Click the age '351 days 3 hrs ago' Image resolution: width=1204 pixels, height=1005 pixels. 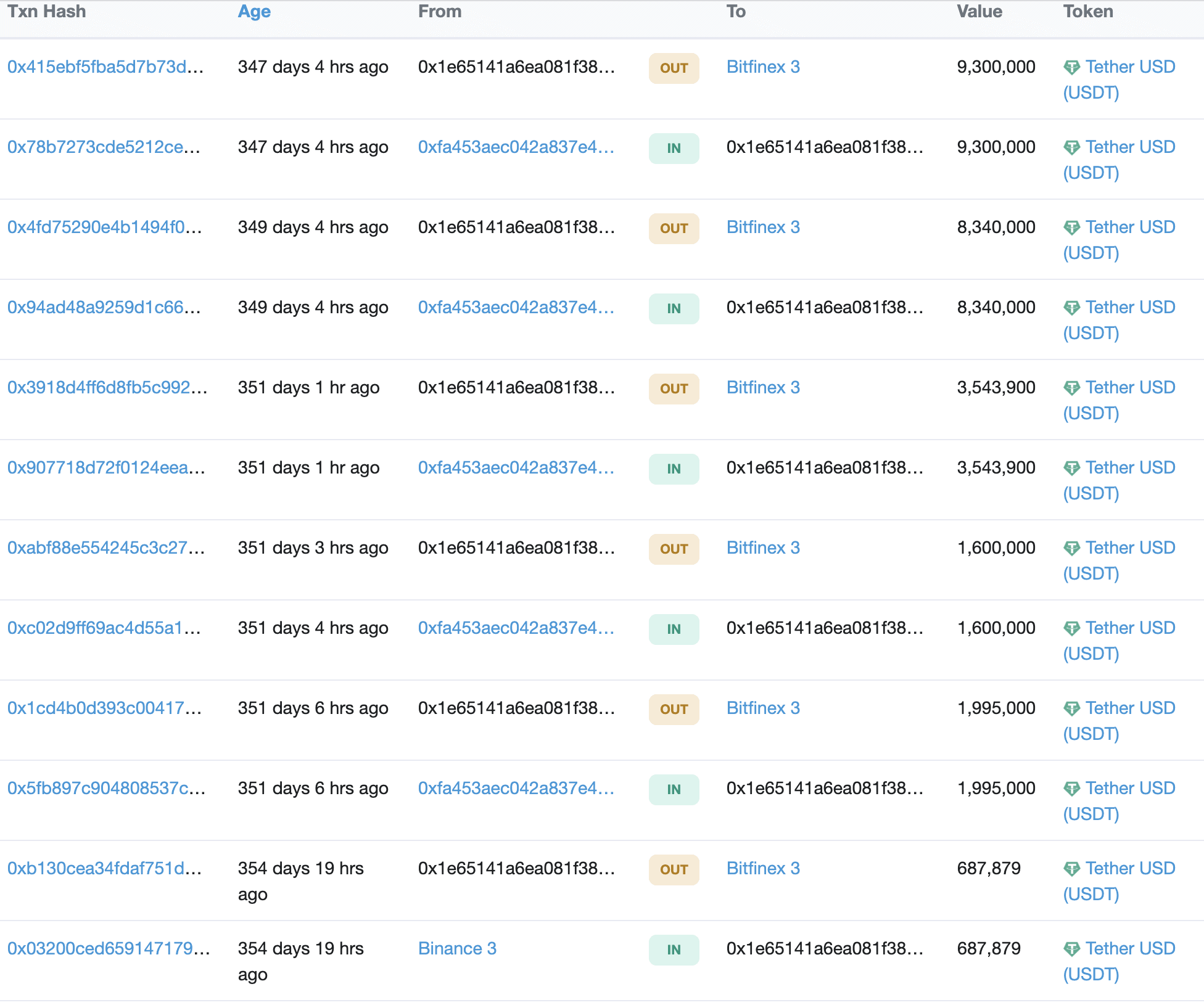click(x=313, y=548)
